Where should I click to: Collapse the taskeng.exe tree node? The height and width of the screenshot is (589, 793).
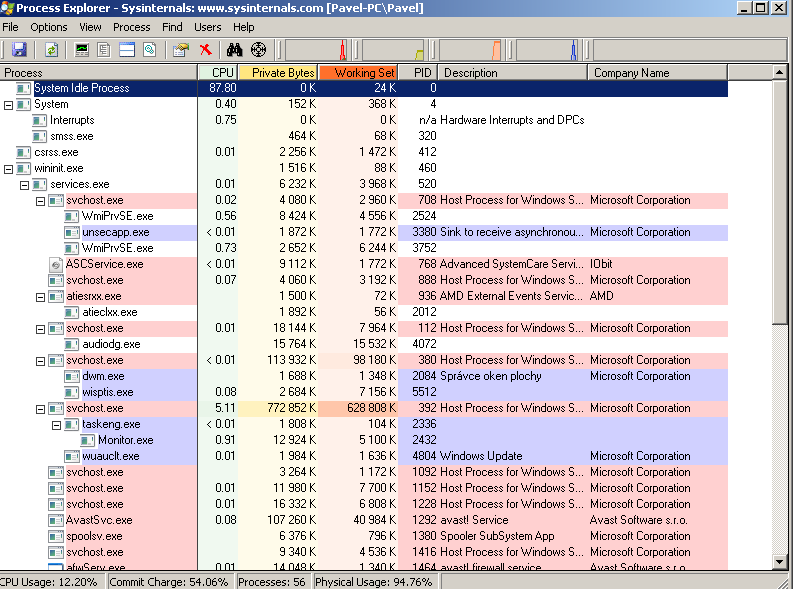[57, 424]
